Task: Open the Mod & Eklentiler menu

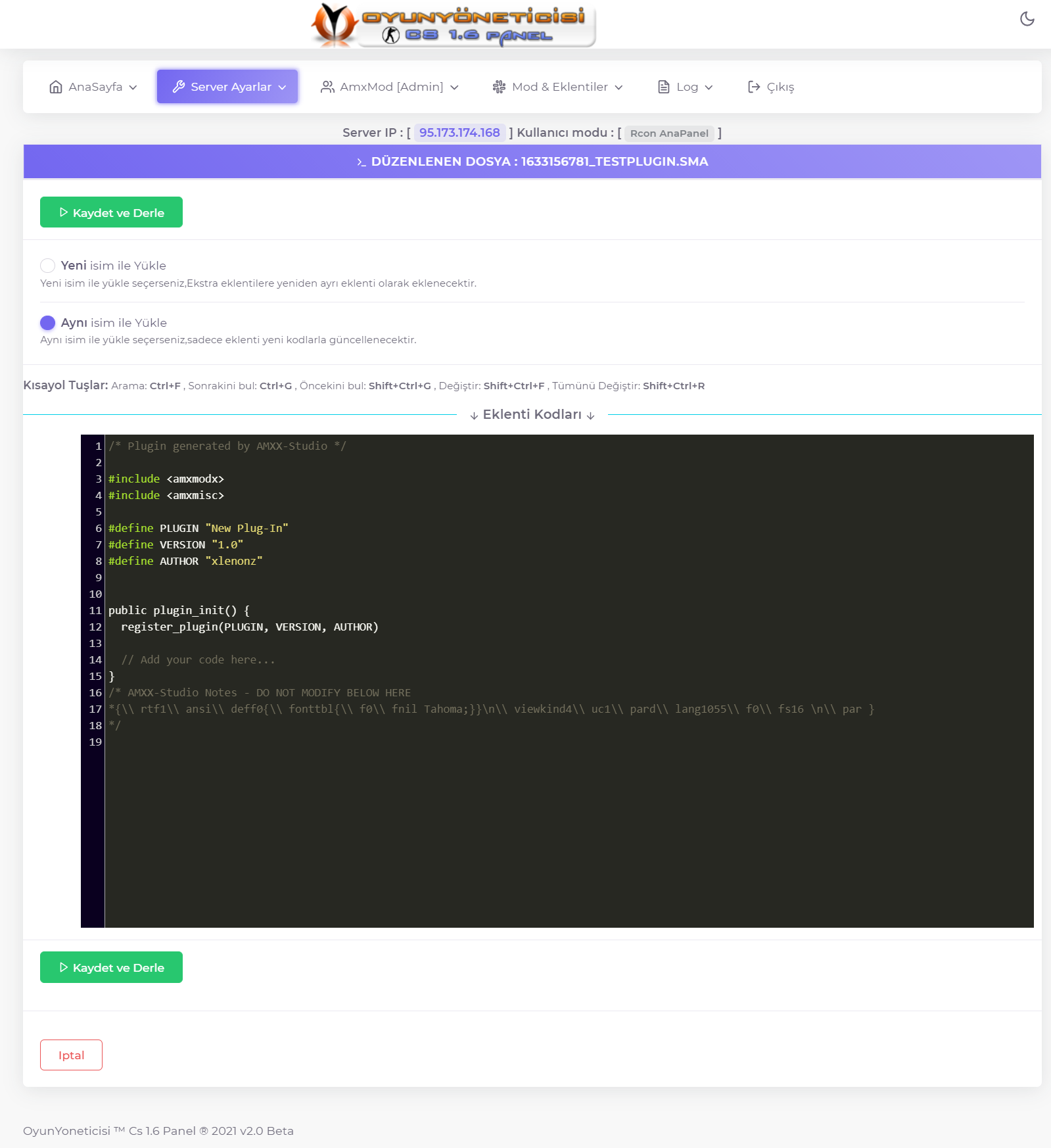Action: coord(557,87)
